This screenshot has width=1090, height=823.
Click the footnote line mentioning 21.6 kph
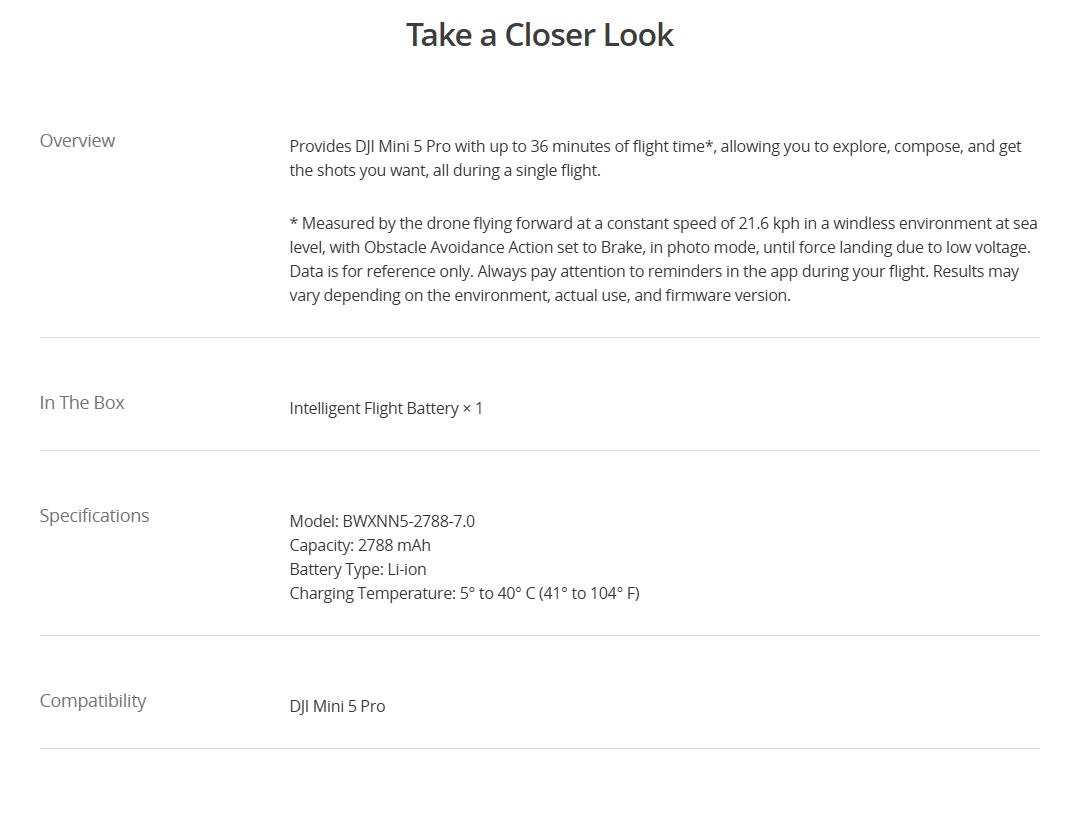coord(663,222)
